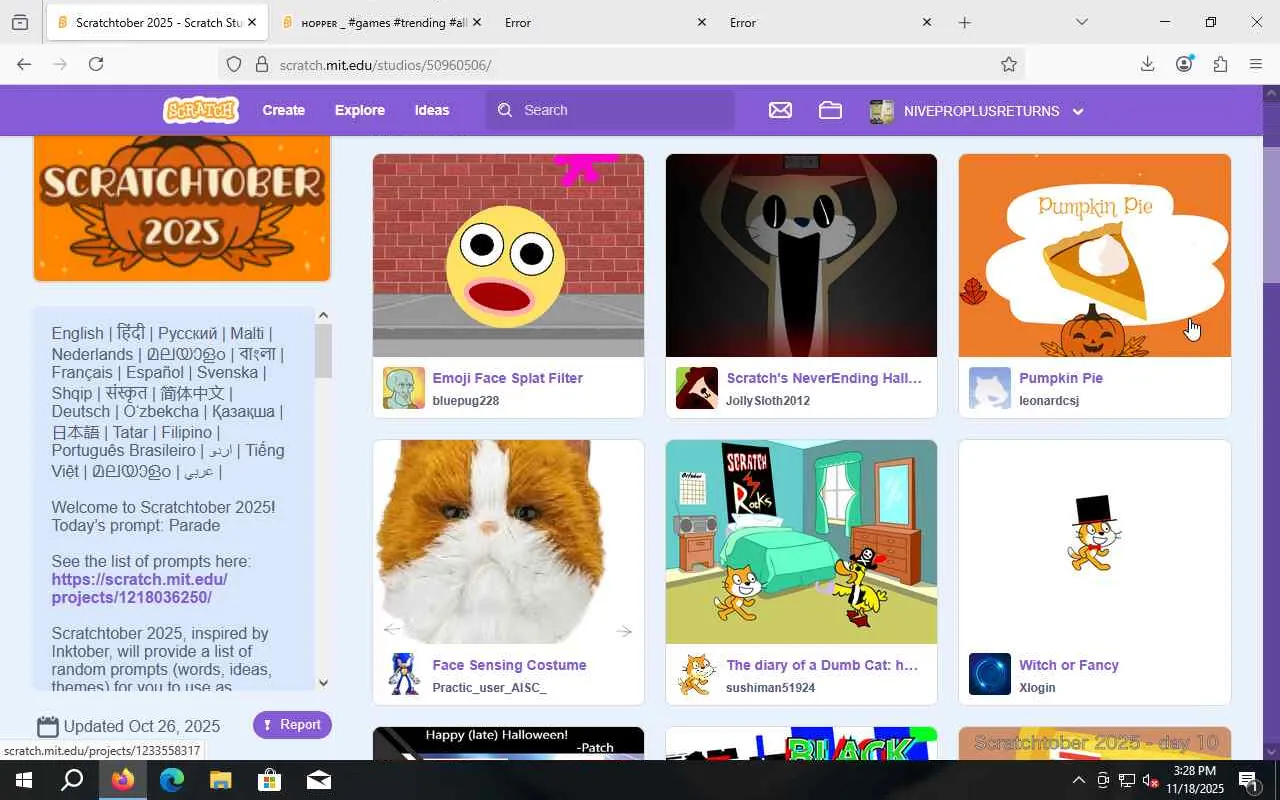Screen dimensions: 1280x800
Task: Click bluepug228's avatar icon
Action: pyautogui.click(x=404, y=388)
